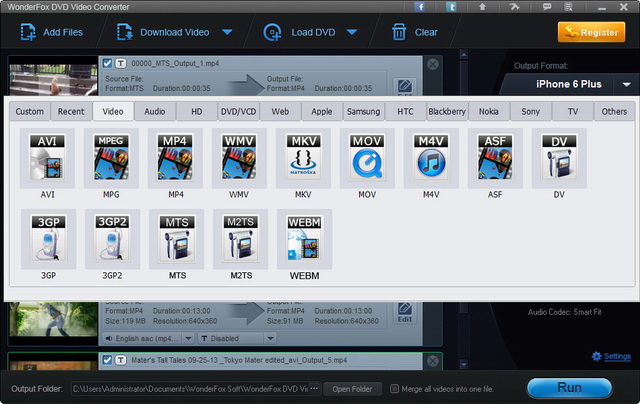The height and width of the screenshot is (404, 640).
Task: Pick the MOV QuickTime format icon
Action: [367, 158]
